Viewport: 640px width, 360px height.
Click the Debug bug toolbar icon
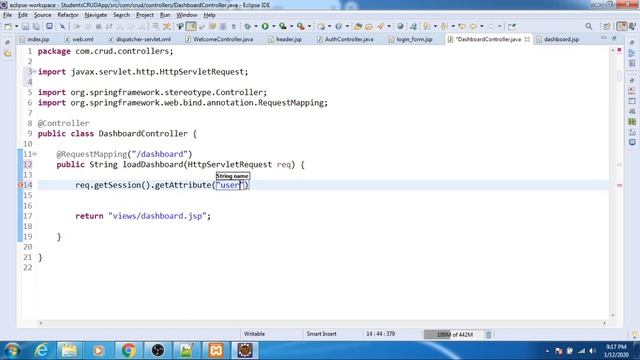click(247, 26)
